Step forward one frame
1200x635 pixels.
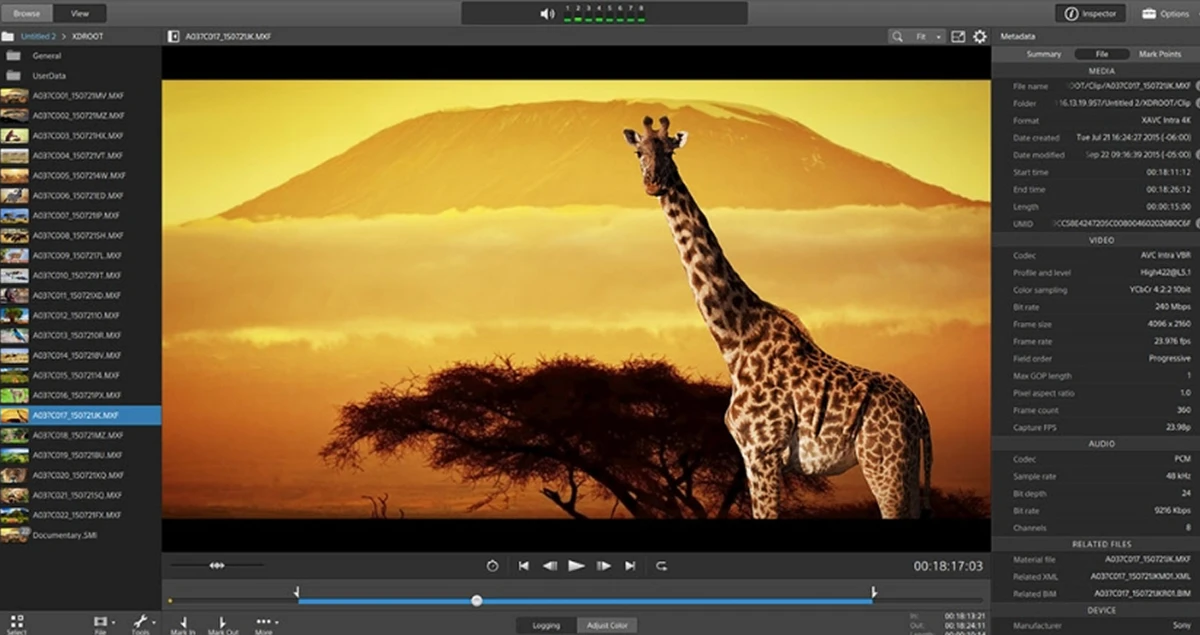click(x=603, y=565)
